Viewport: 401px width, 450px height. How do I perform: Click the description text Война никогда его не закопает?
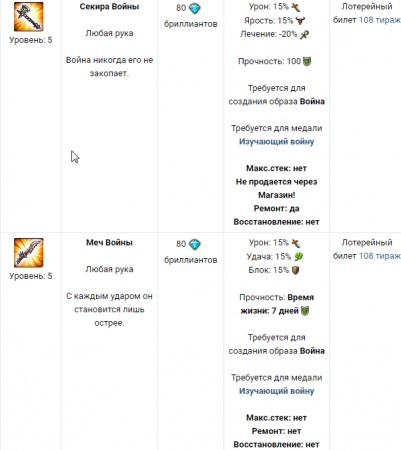(109, 67)
